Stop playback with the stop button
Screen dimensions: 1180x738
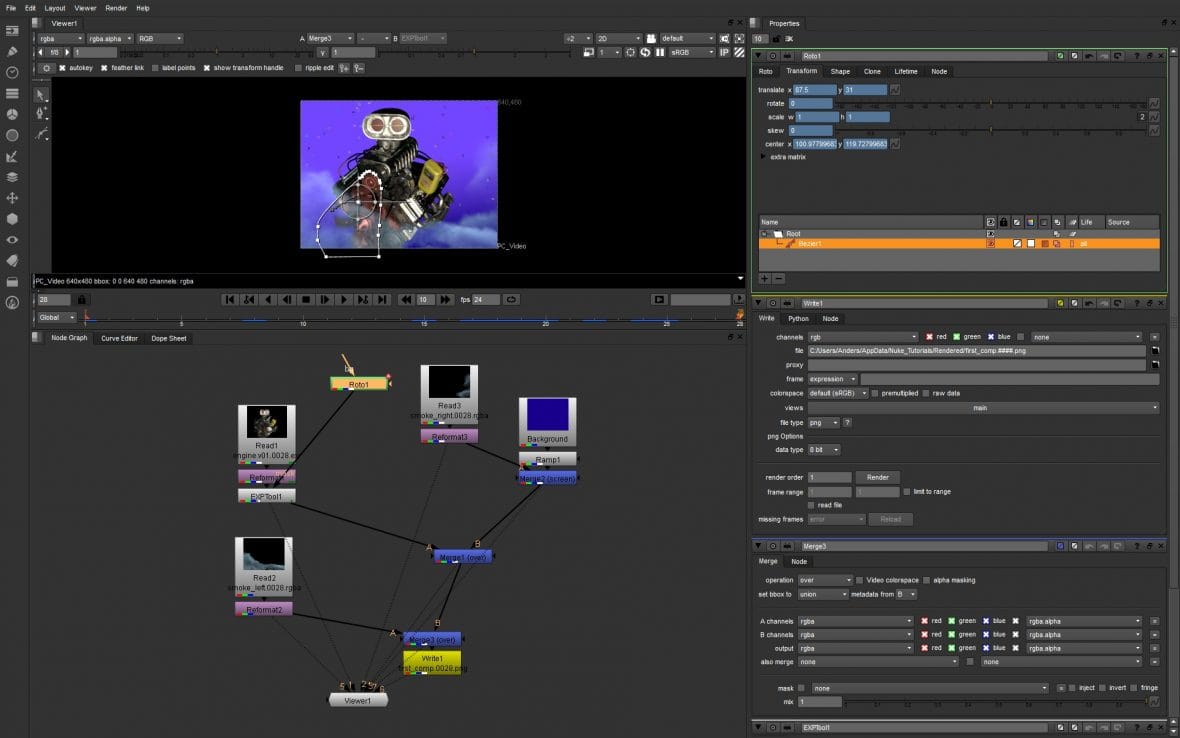[x=306, y=299]
